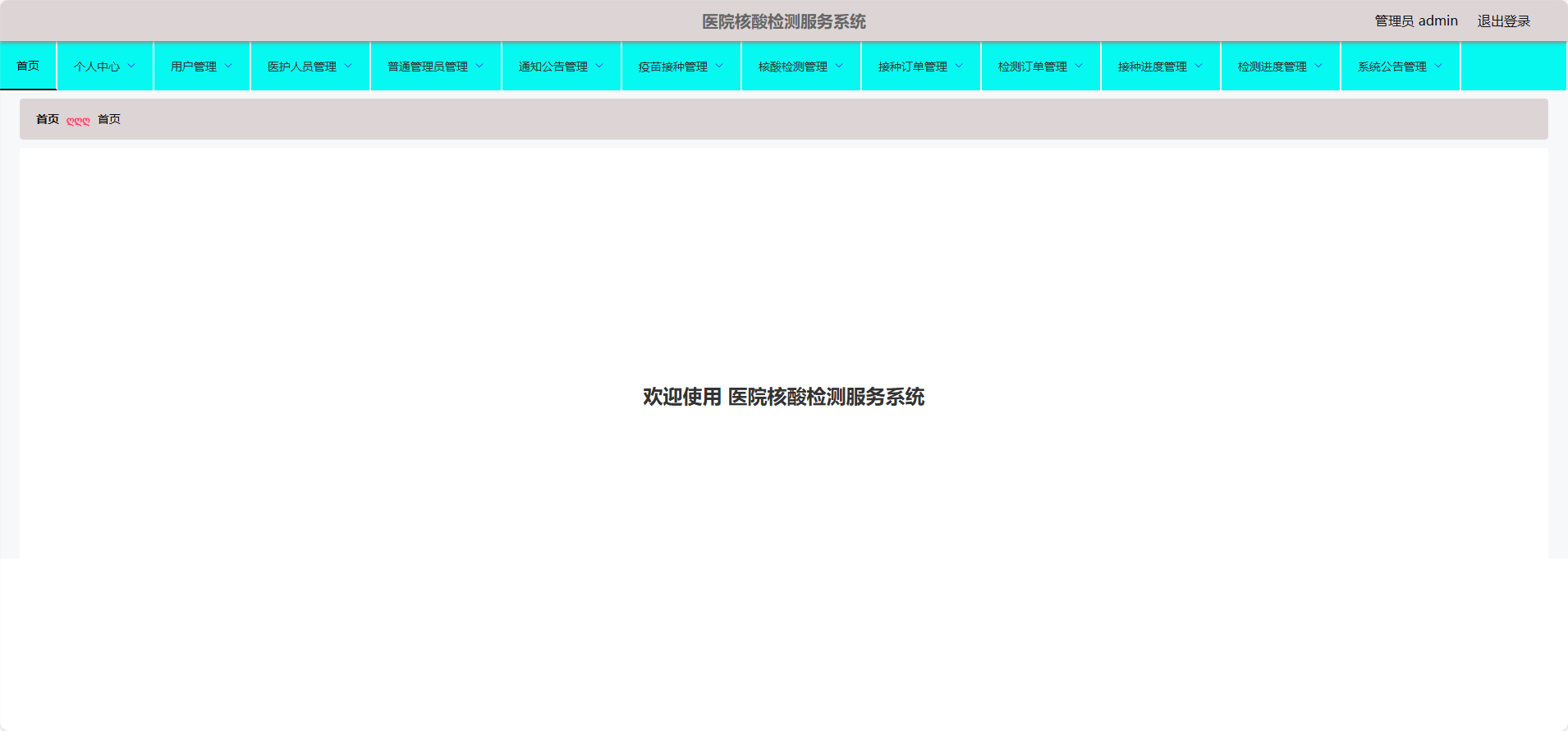Viewport: 1568px width, 731px height.
Task: Open the 接种订单管理 menu
Action: [x=921, y=67]
